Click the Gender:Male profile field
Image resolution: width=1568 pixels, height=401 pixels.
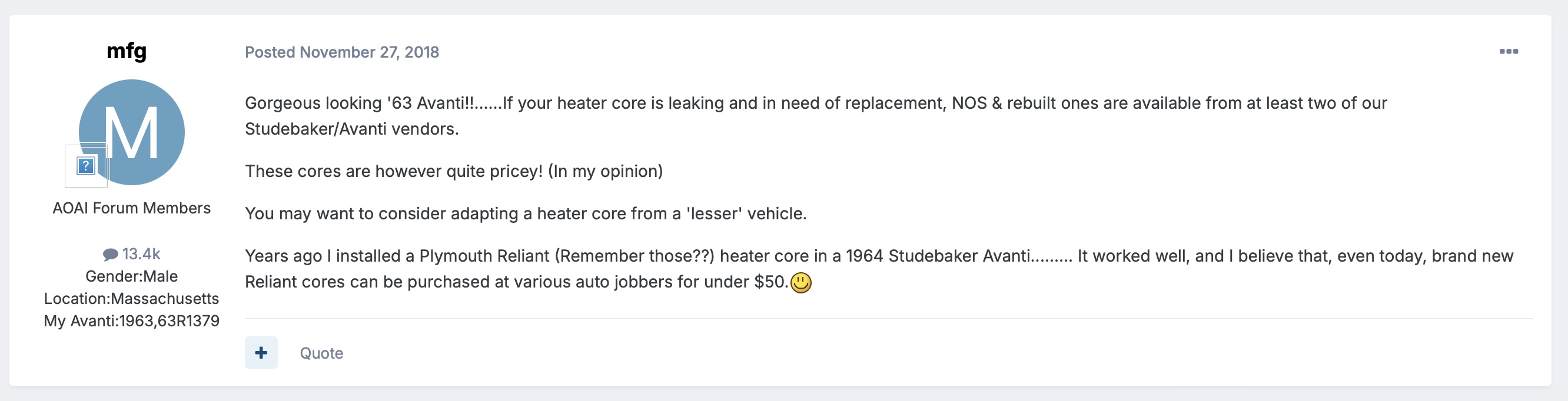click(x=131, y=276)
